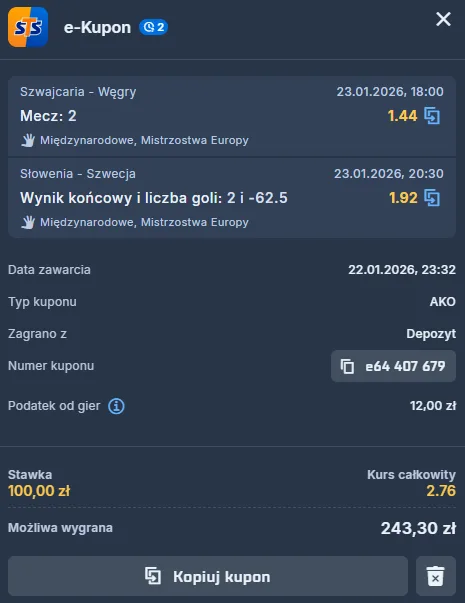Click the Mecz: 2 bet row
465x603 pixels.
[x=232, y=116]
